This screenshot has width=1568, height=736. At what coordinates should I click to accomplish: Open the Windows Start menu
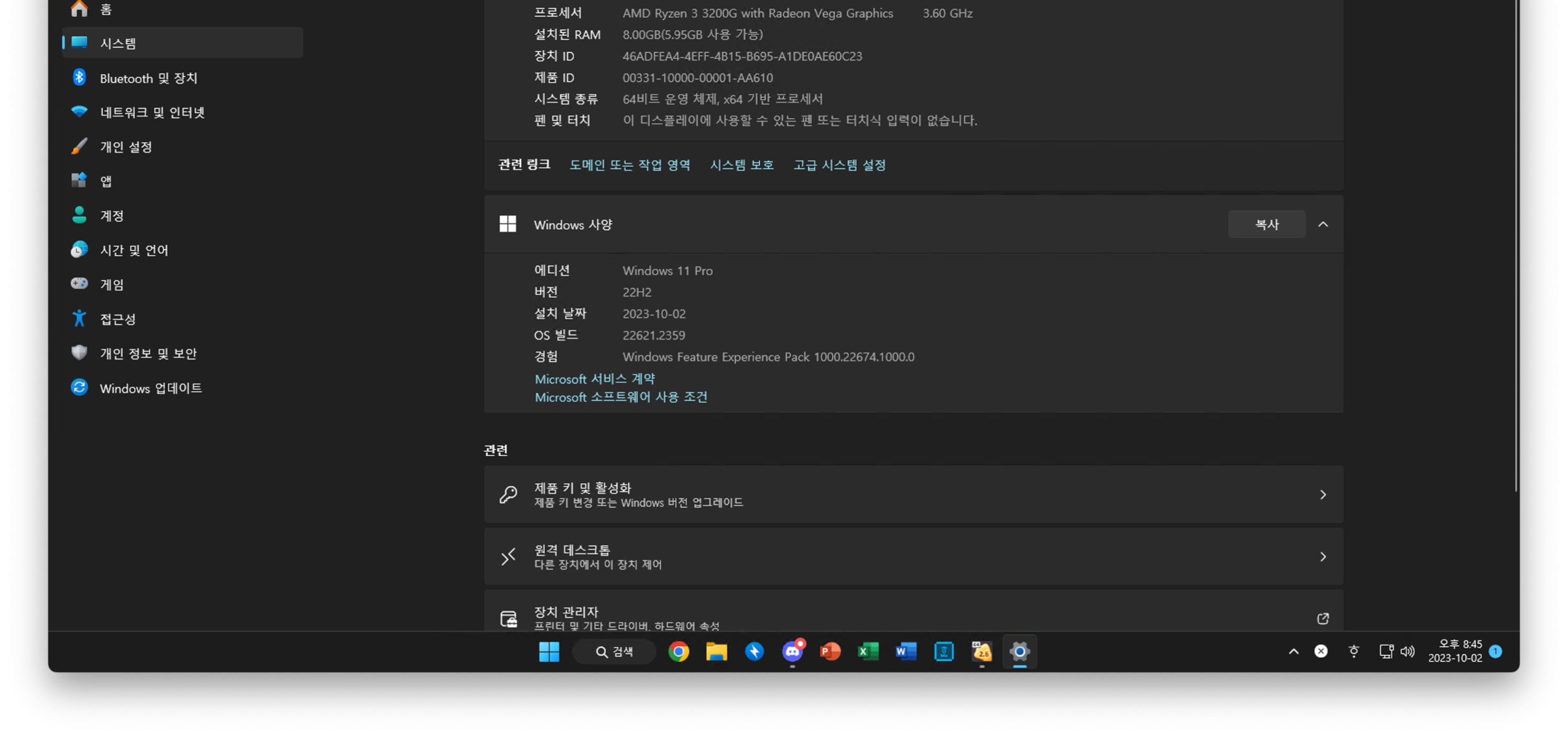coord(548,651)
